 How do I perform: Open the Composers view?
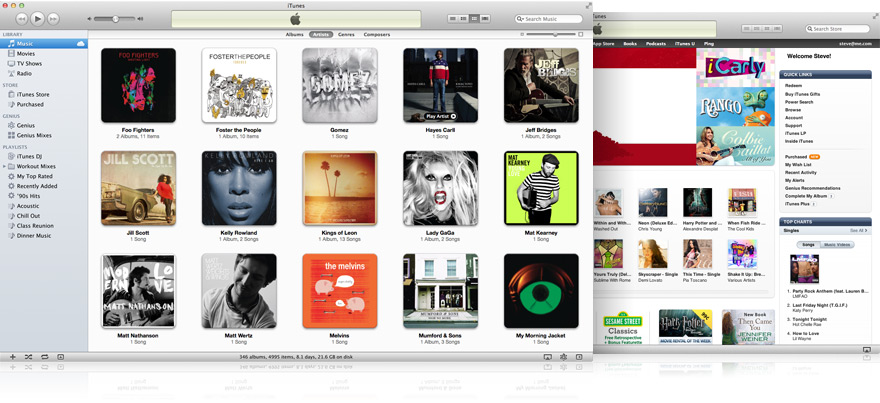pyautogui.click(x=377, y=34)
